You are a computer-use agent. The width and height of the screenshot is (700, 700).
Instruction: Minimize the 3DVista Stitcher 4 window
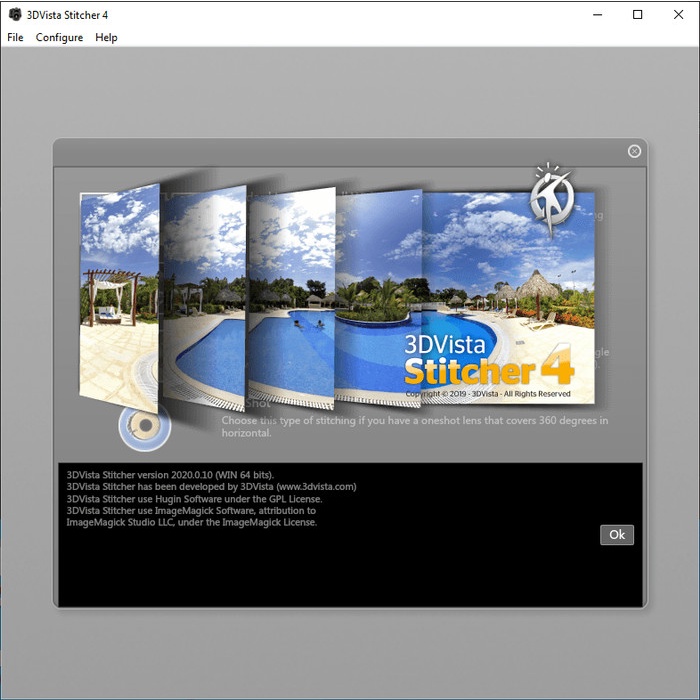click(x=597, y=15)
